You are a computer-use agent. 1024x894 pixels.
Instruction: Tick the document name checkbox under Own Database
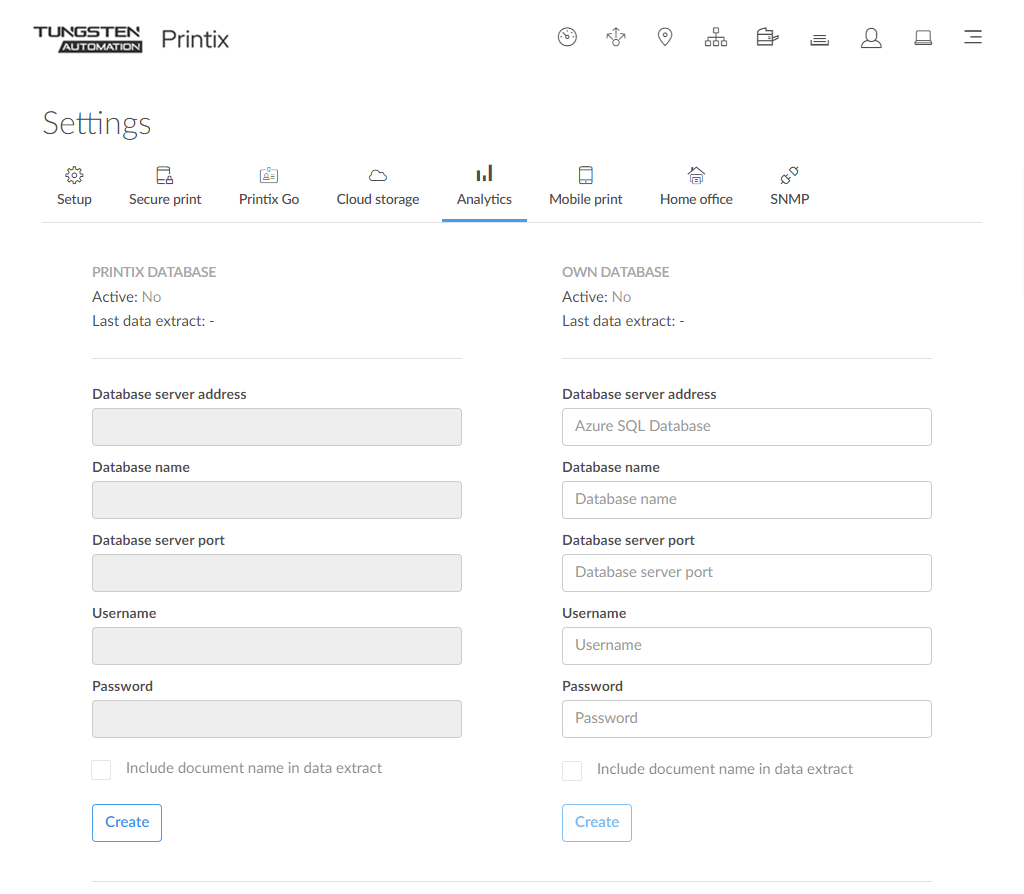pos(572,771)
